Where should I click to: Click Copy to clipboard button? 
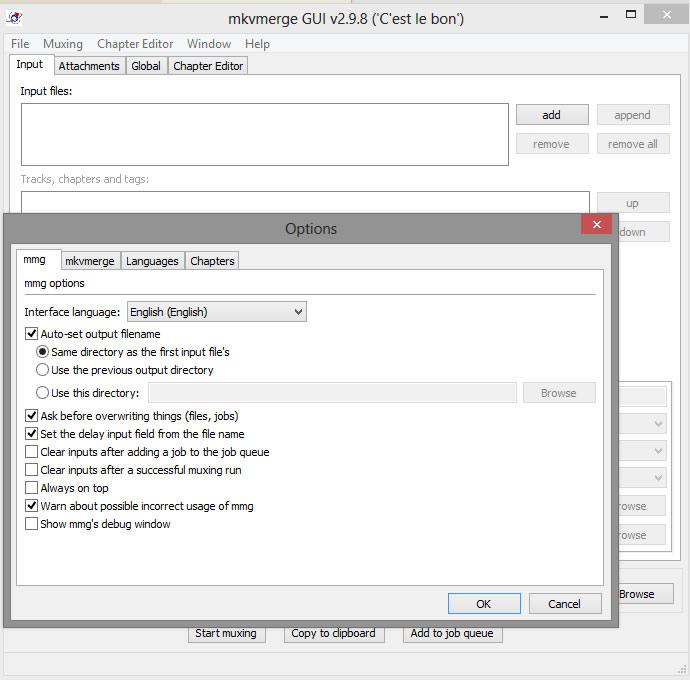(334, 634)
